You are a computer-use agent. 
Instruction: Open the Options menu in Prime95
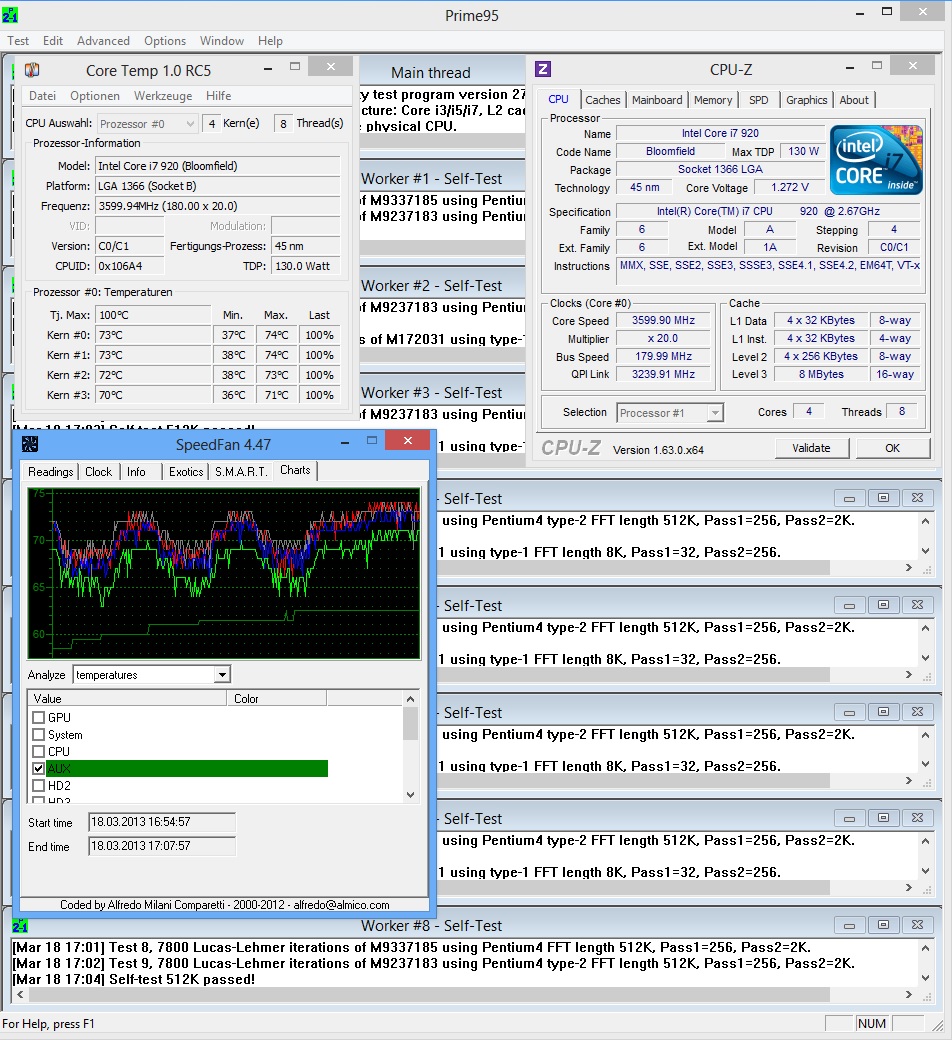click(165, 40)
